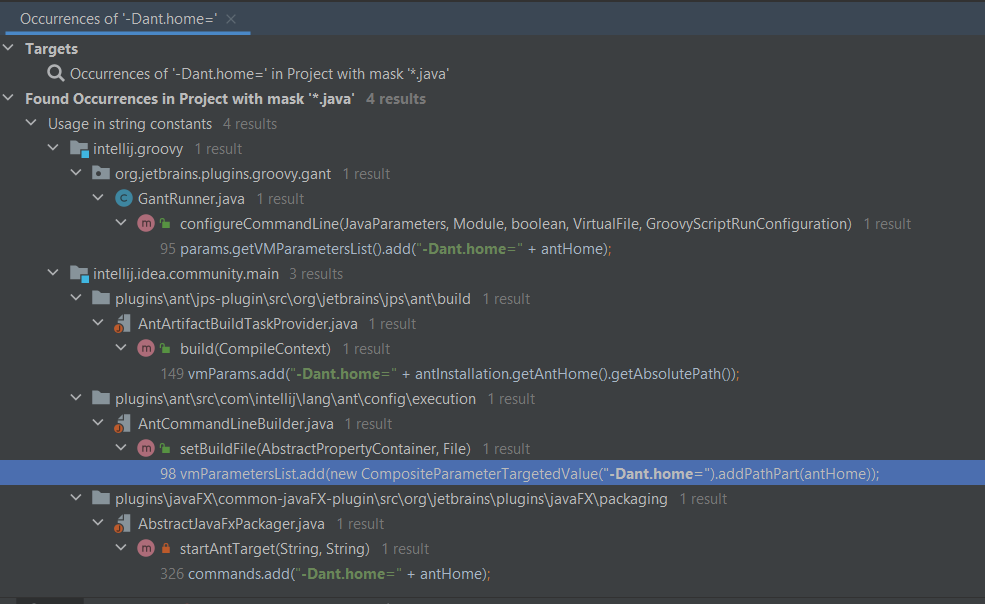Collapse the javaFX\packaging folder node
Screen dimensions: 985x604
click(x=76, y=498)
